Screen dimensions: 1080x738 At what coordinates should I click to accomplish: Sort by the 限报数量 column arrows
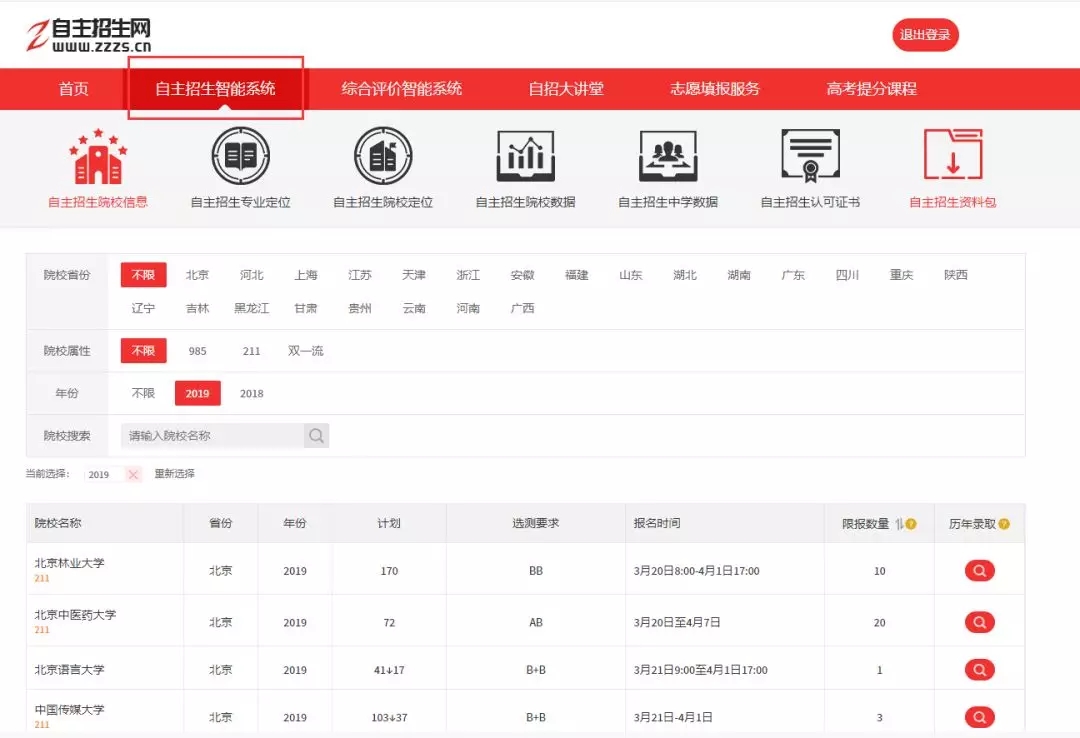coord(899,524)
